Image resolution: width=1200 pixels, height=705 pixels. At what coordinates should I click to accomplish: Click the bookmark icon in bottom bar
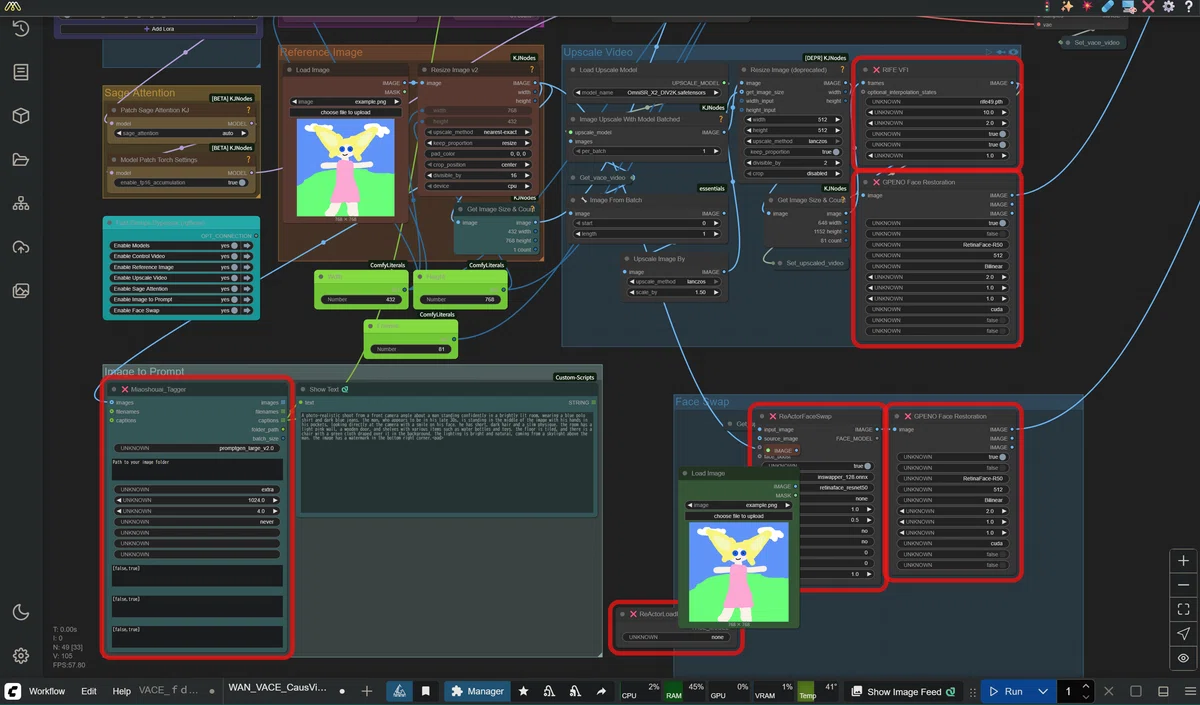[x=425, y=691]
